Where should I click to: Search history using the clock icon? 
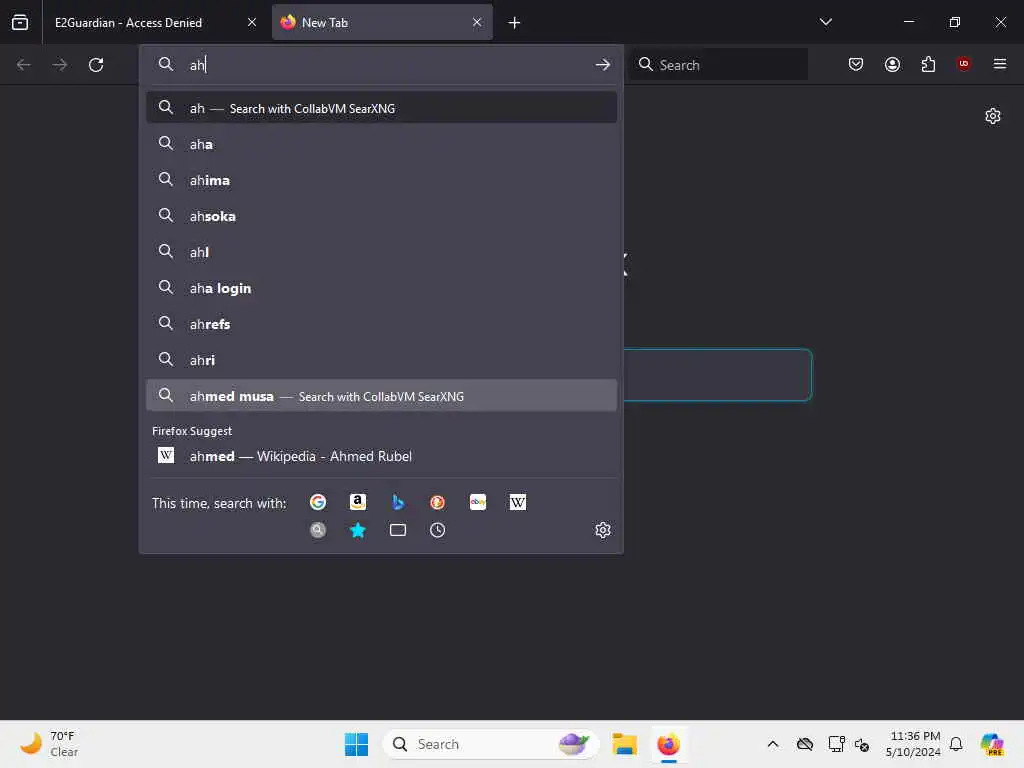(438, 530)
